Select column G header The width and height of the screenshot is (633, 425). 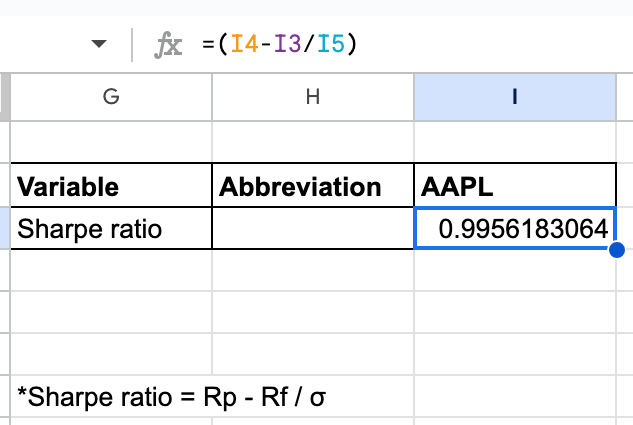[x=111, y=97]
